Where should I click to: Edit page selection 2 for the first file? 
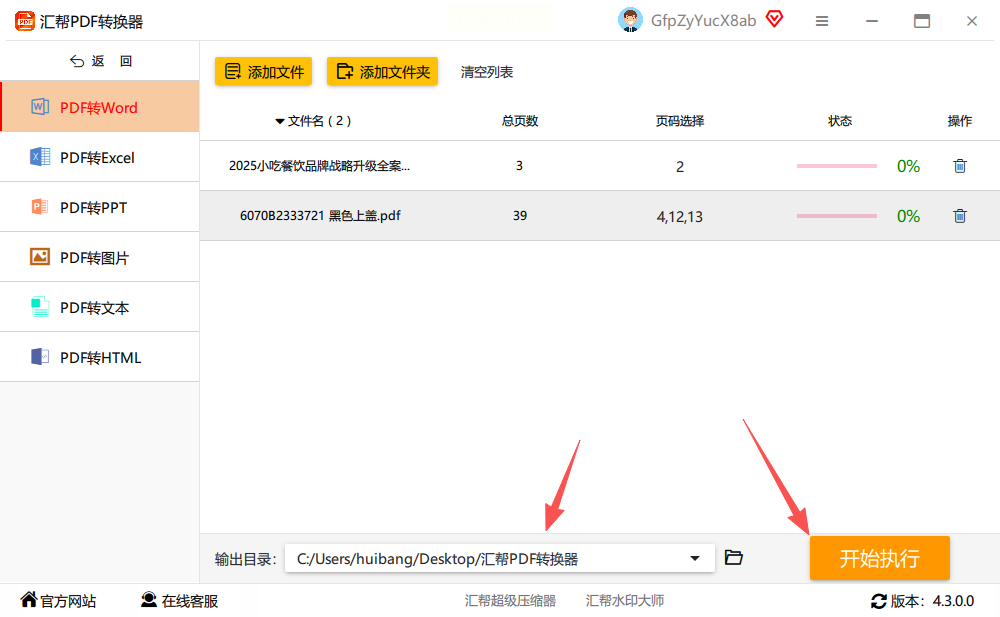(x=680, y=167)
